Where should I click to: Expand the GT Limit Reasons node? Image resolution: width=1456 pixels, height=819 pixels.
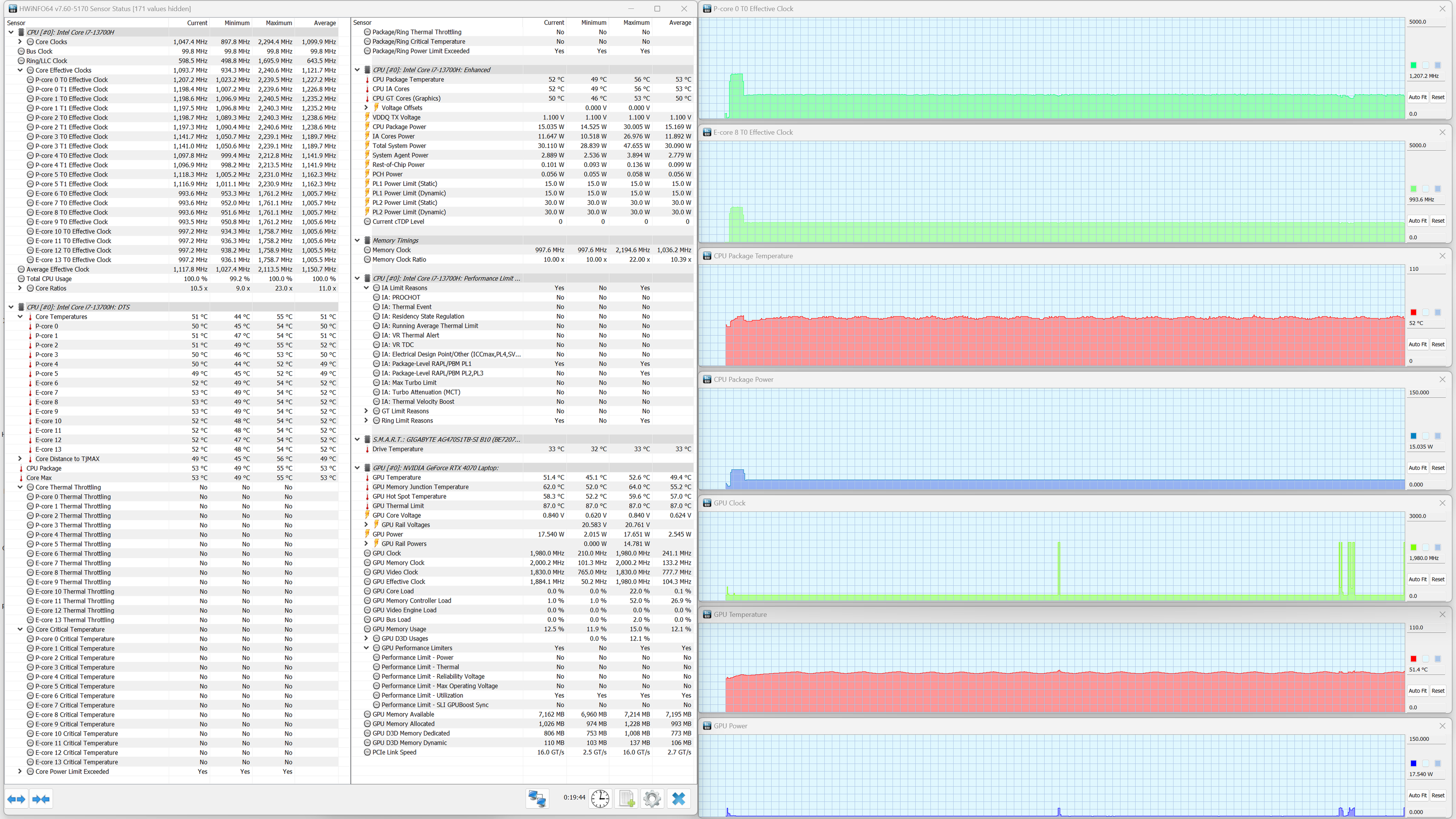[x=366, y=411]
